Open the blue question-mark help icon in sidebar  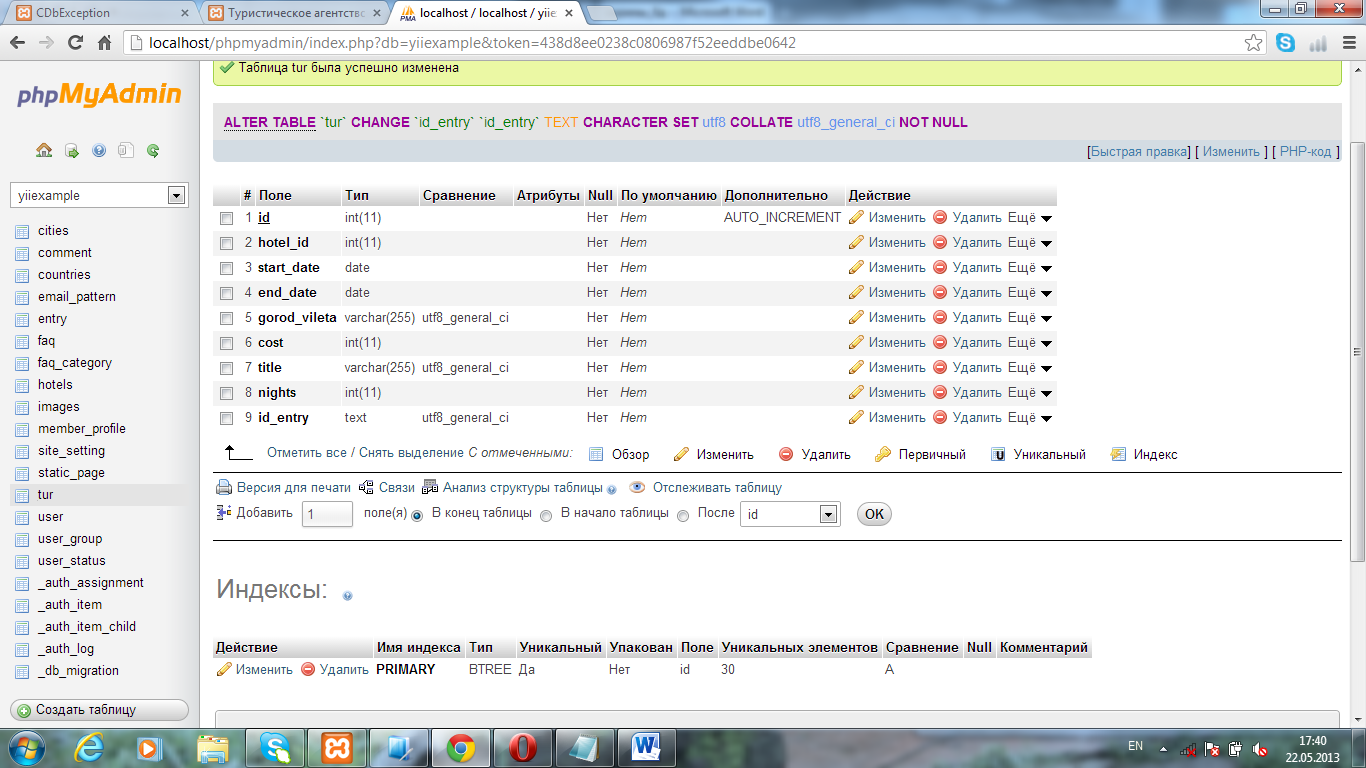pyautogui.click(x=99, y=151)
